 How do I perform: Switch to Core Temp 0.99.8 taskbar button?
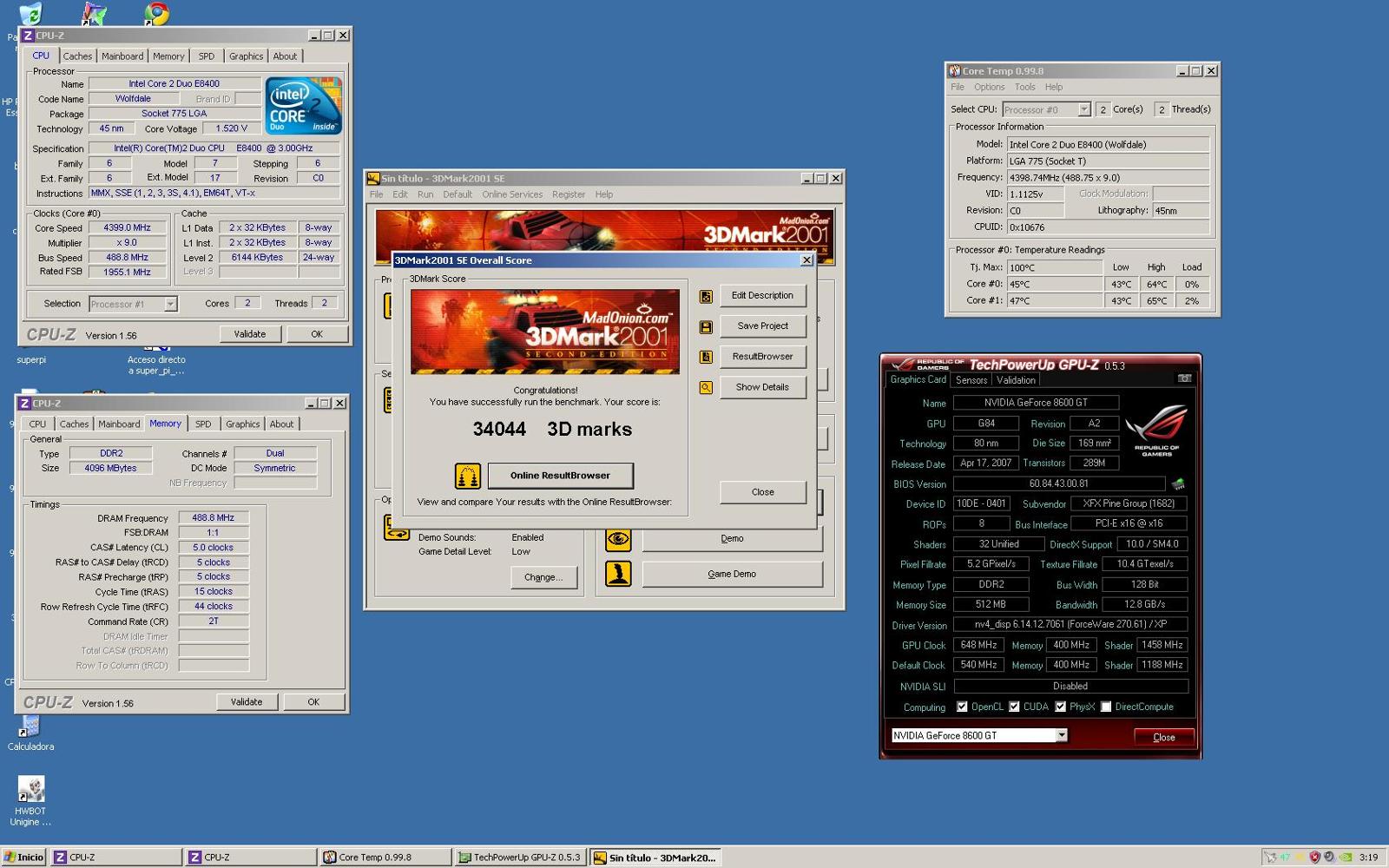pyautogui.click(x=385, y=858)
